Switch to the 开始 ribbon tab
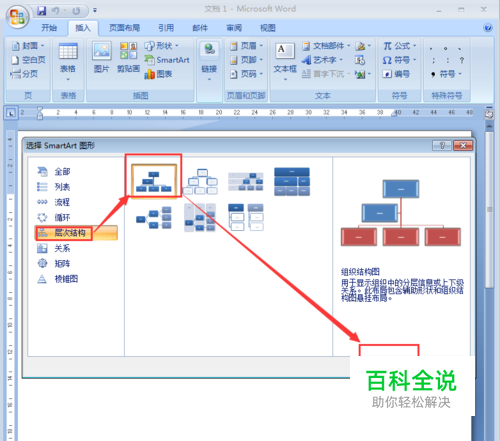The width and height of the screenshot is (500, 441). coord(49,28)
